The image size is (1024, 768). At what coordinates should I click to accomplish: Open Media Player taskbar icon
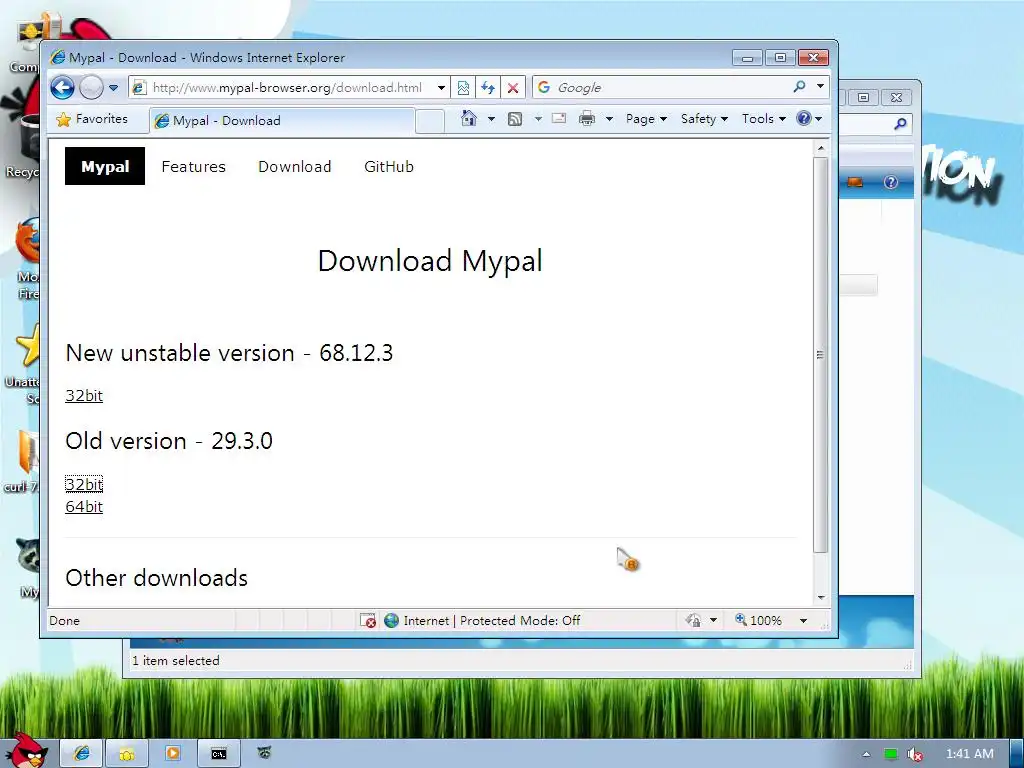172,754
